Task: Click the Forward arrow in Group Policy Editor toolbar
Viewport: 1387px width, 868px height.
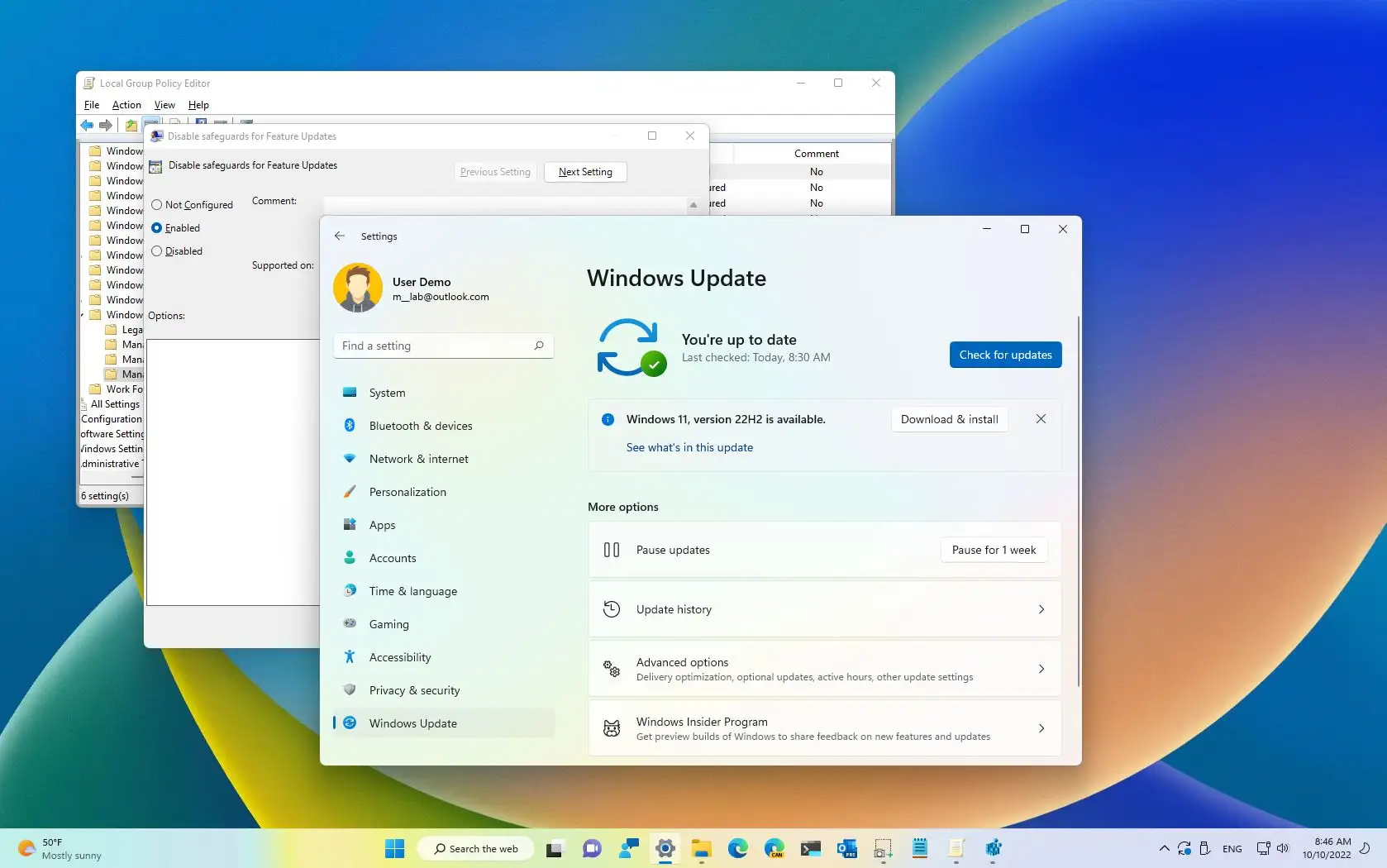Action: (106, 125)
